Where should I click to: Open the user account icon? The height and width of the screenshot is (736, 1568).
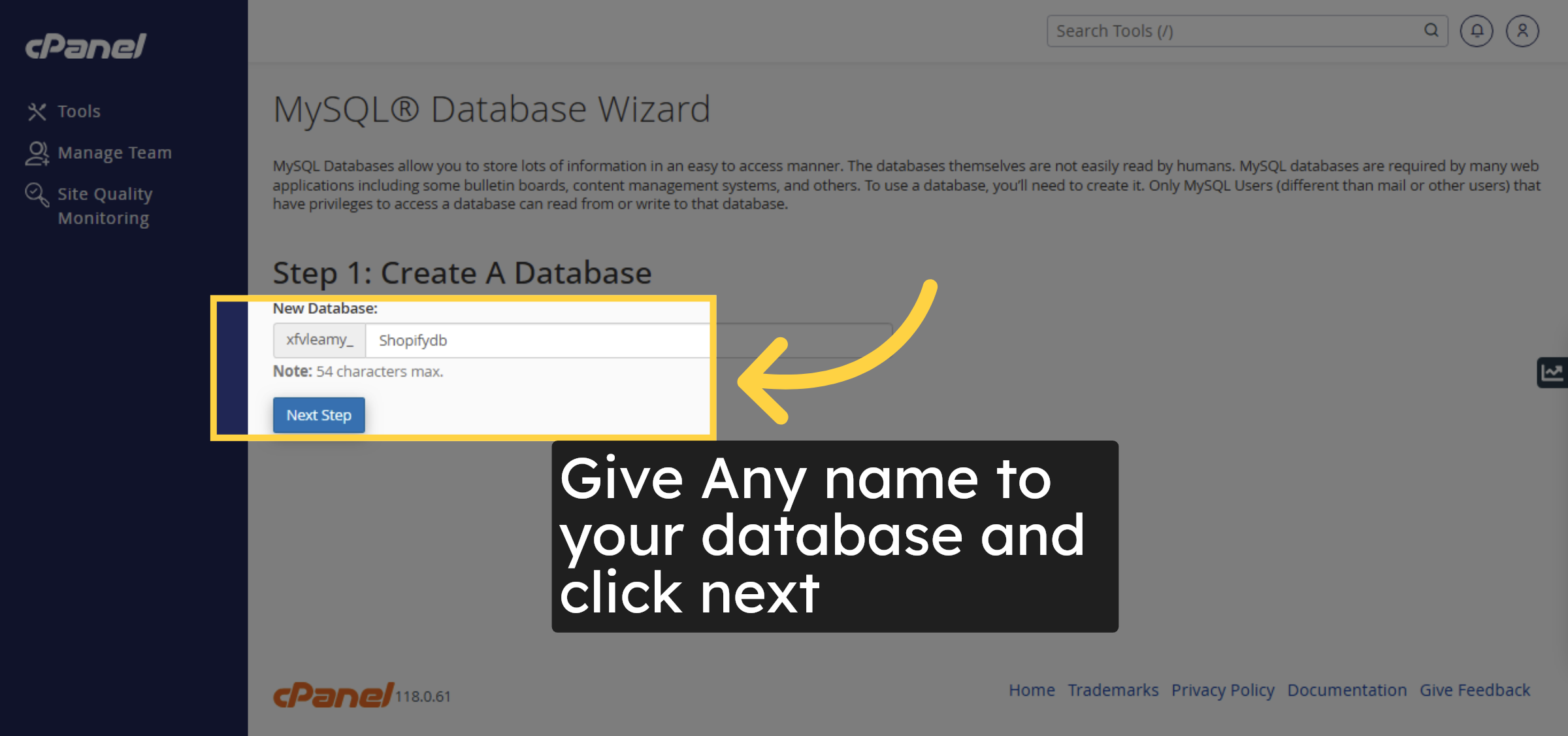pos(1522,31)
